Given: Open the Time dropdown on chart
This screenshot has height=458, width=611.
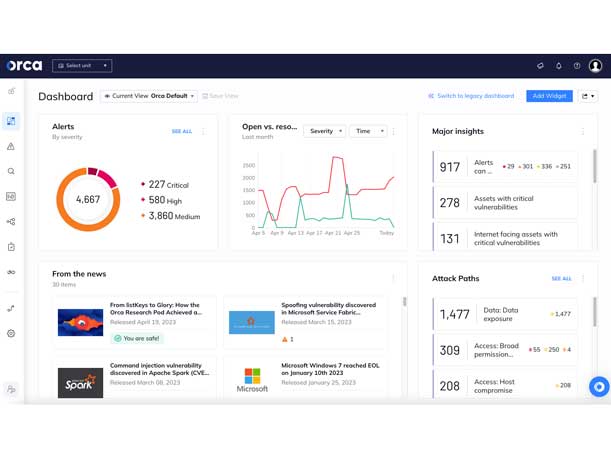Looking at the screenshot, I should (x=367, y=131).
